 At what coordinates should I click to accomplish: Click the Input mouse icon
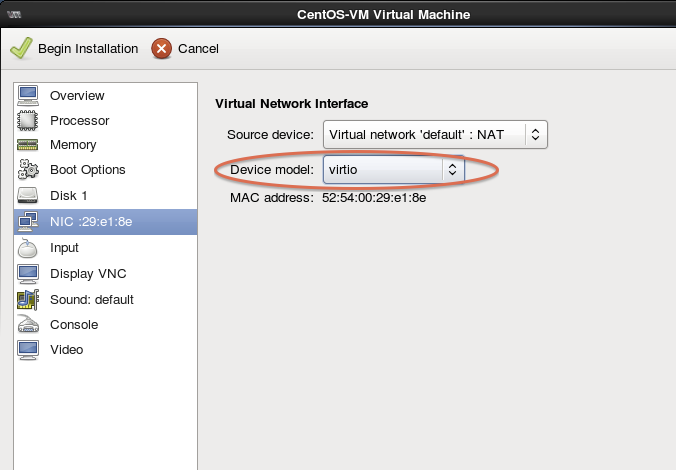(x=28, y=248)
